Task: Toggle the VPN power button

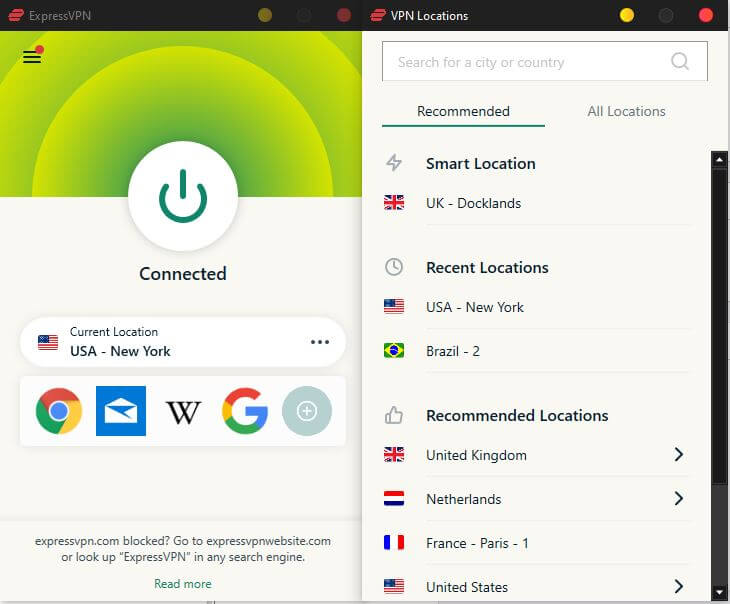Action: (183, 196)
